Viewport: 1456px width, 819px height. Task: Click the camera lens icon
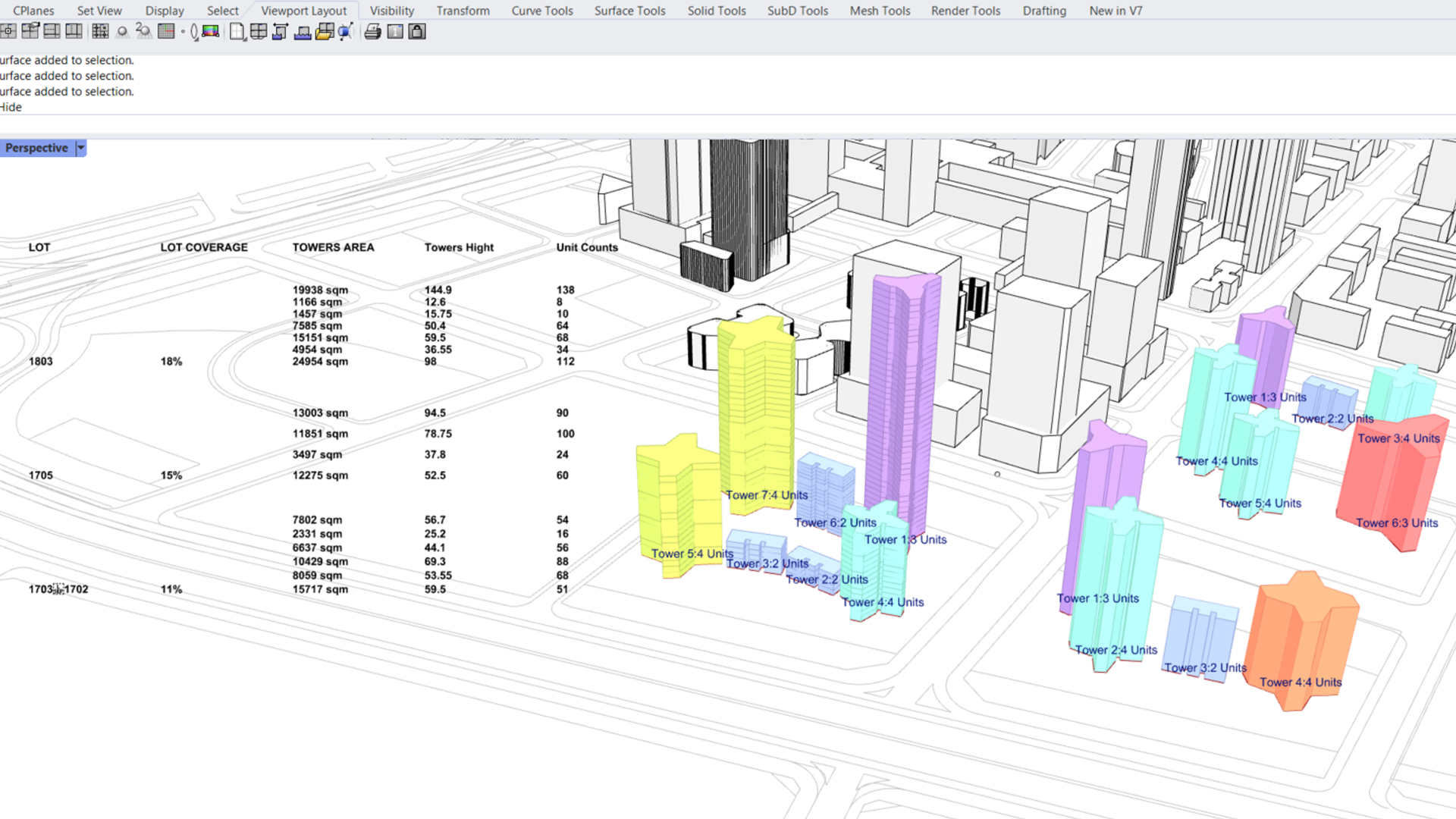coord(193,32)
